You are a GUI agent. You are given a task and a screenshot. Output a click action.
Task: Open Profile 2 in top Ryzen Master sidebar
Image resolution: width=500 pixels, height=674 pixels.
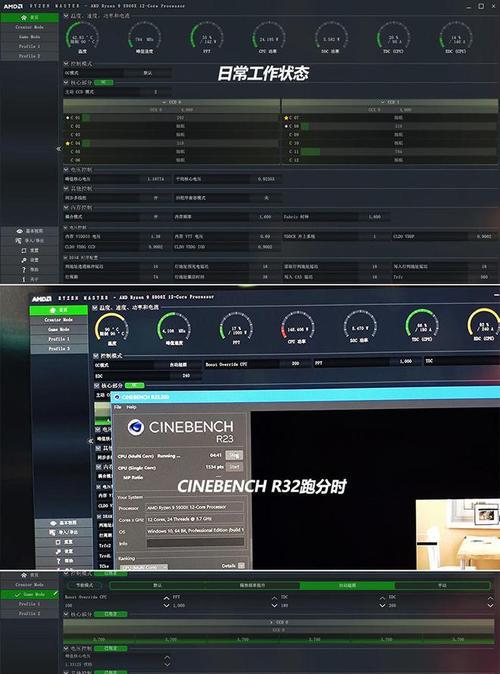[29, 56]
